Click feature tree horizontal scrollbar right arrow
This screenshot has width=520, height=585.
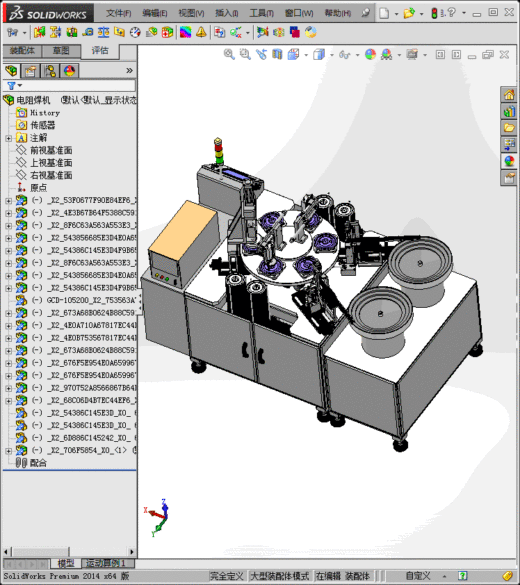pos(132,551)
